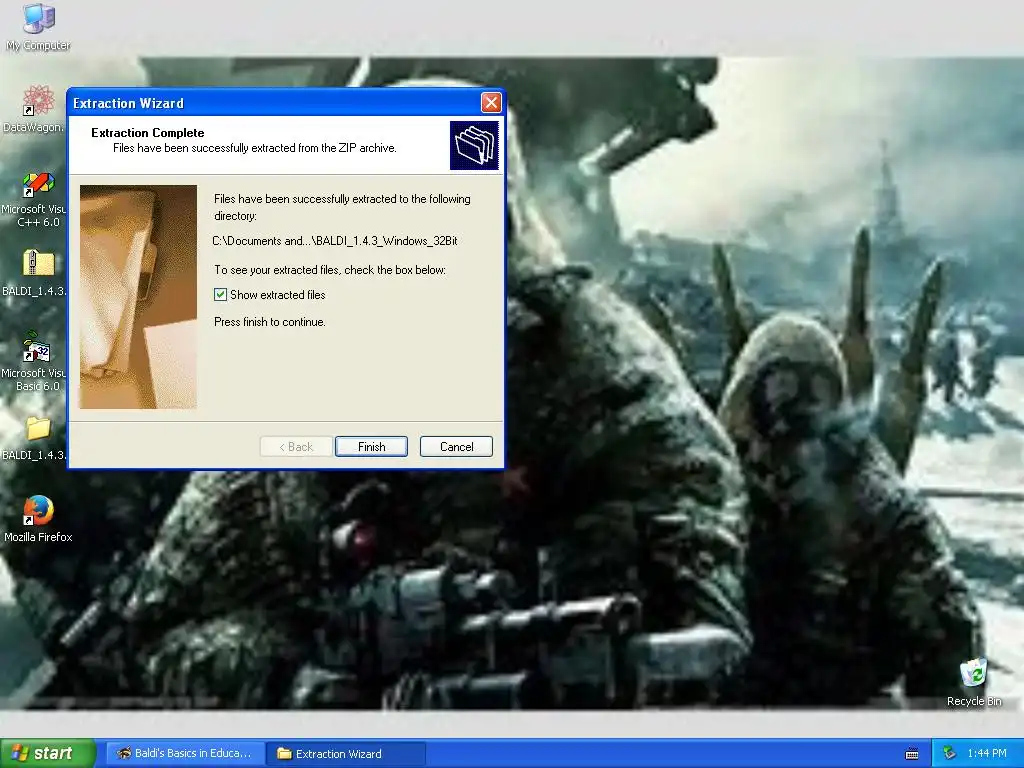Image resolution: width=1024 pixels, height=768 pixels.
Task: Click the 'Press finish to continue.' text
Action: [270, 322]
